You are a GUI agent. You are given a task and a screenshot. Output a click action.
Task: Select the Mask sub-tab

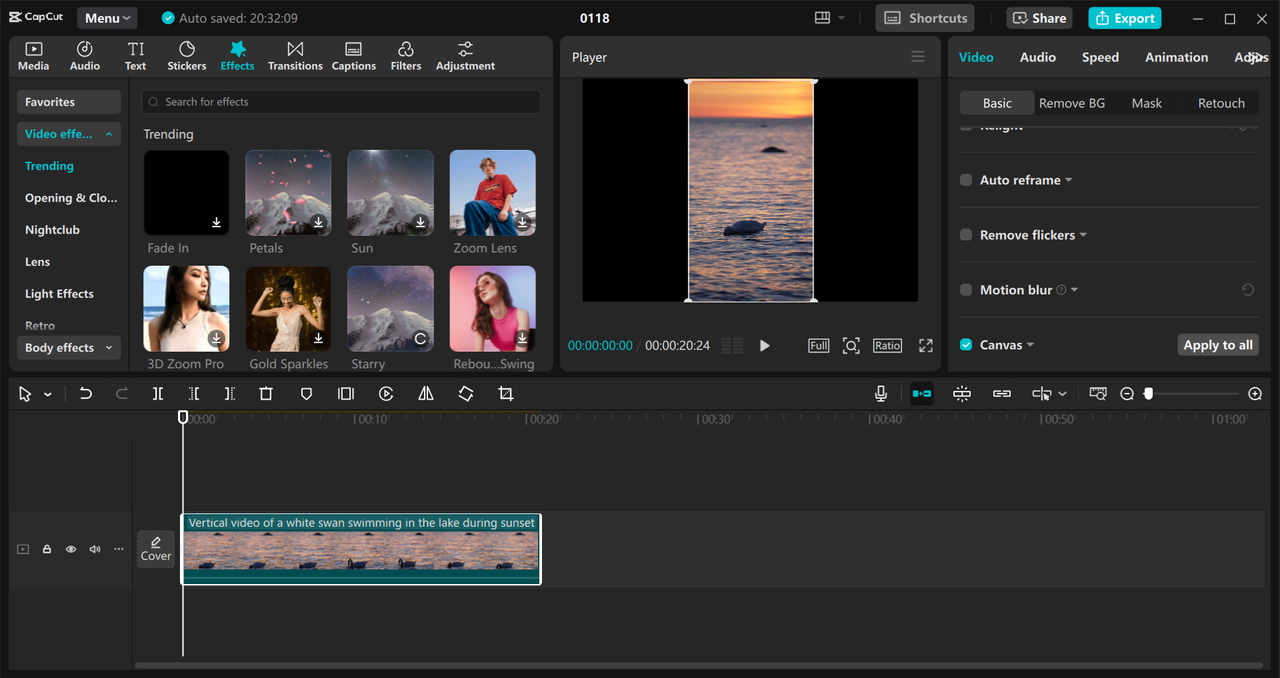(x=1147, y=103)
